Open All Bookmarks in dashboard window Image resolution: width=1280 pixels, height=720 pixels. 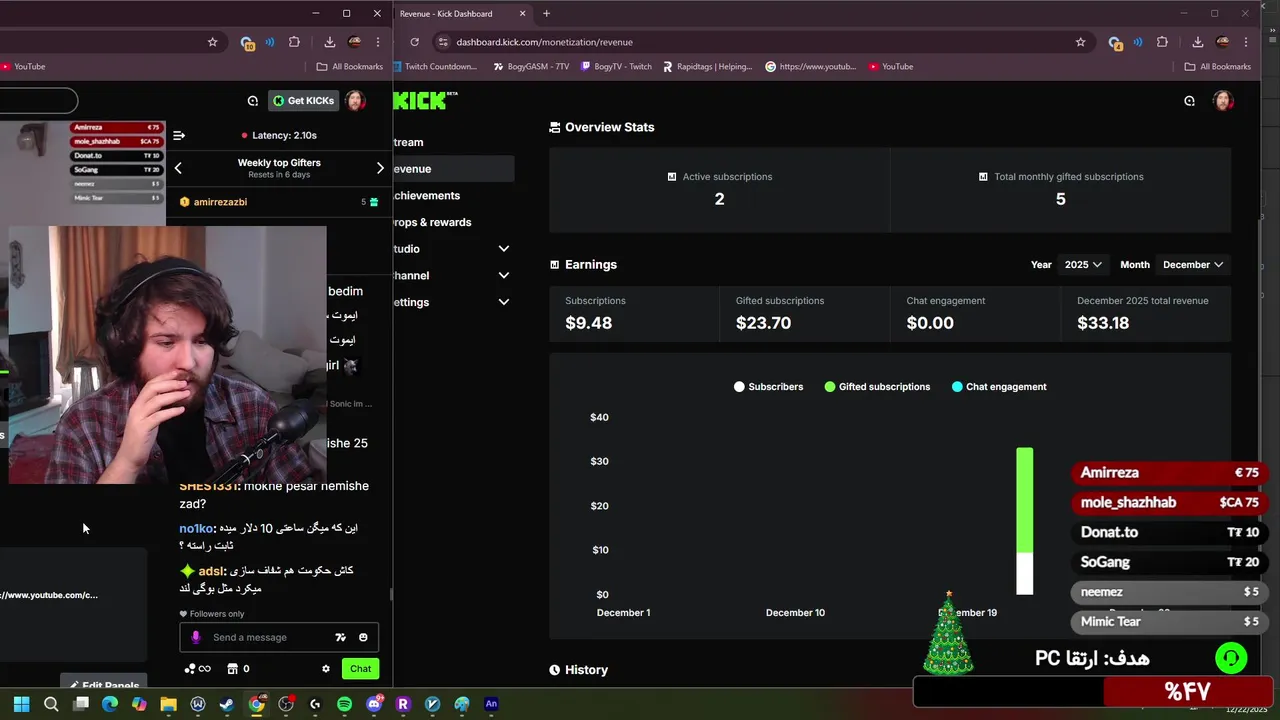(x=1218, y=67)
